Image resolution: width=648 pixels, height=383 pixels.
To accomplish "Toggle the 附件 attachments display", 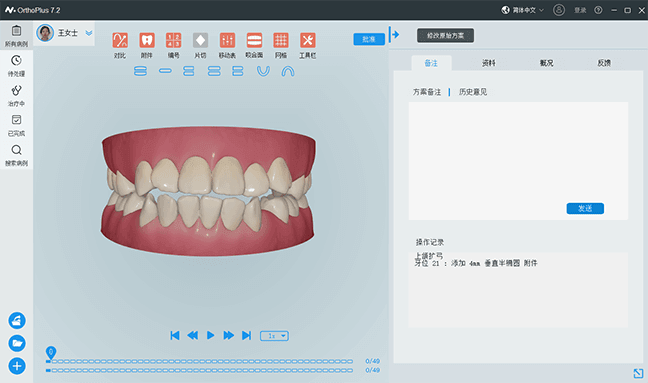I will [147, 40].
